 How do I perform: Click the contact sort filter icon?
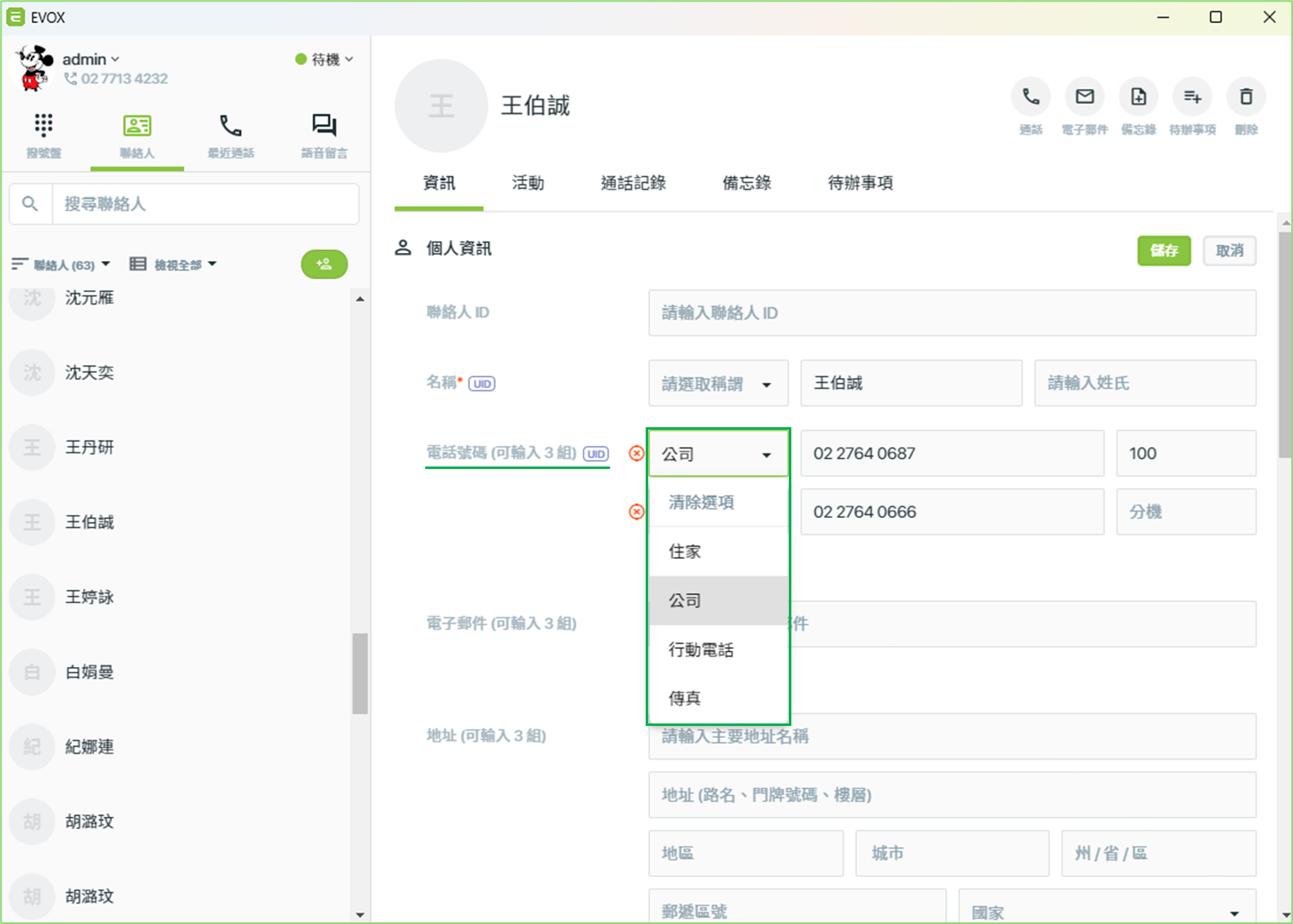(x=20, y=264)
